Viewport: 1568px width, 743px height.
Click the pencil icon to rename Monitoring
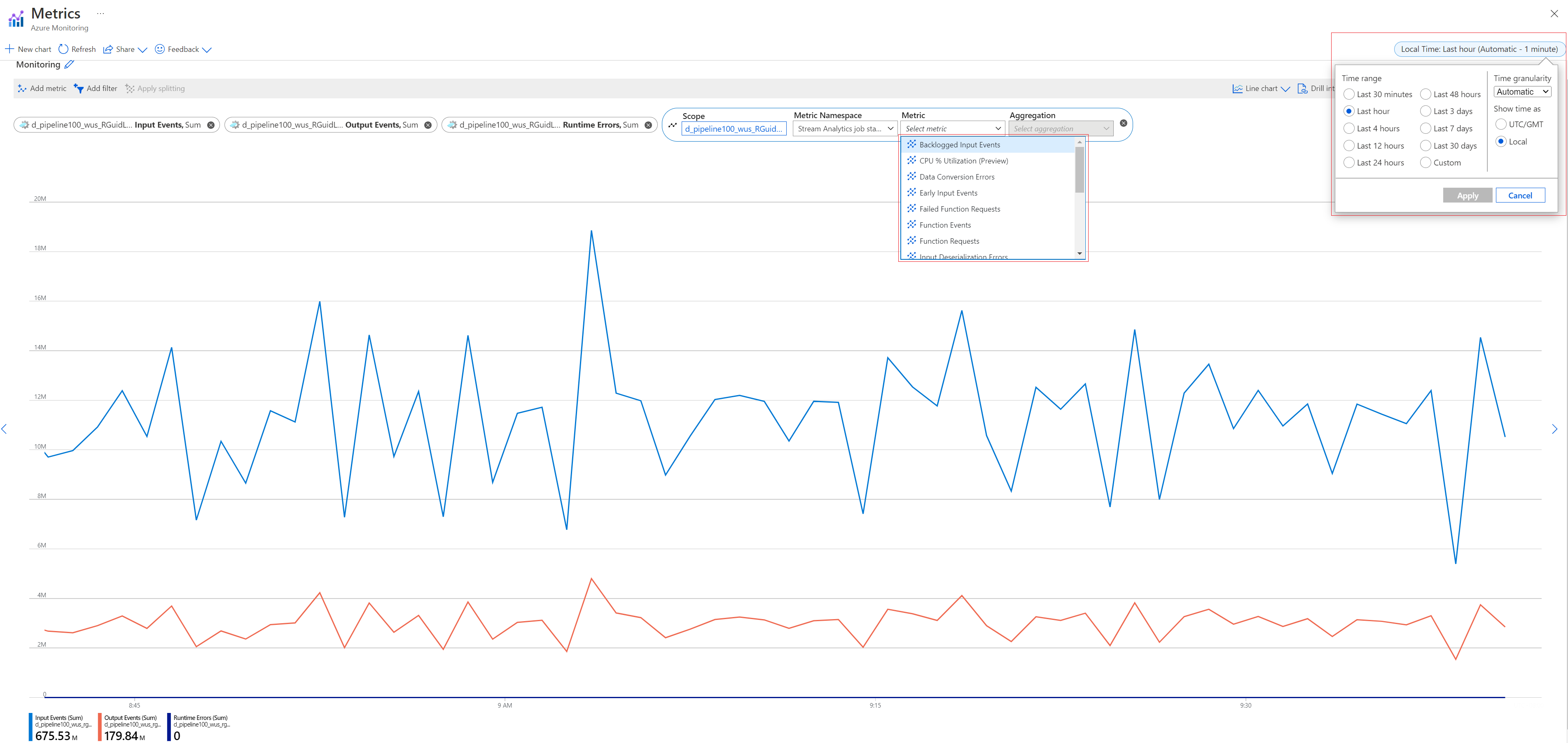69,65
